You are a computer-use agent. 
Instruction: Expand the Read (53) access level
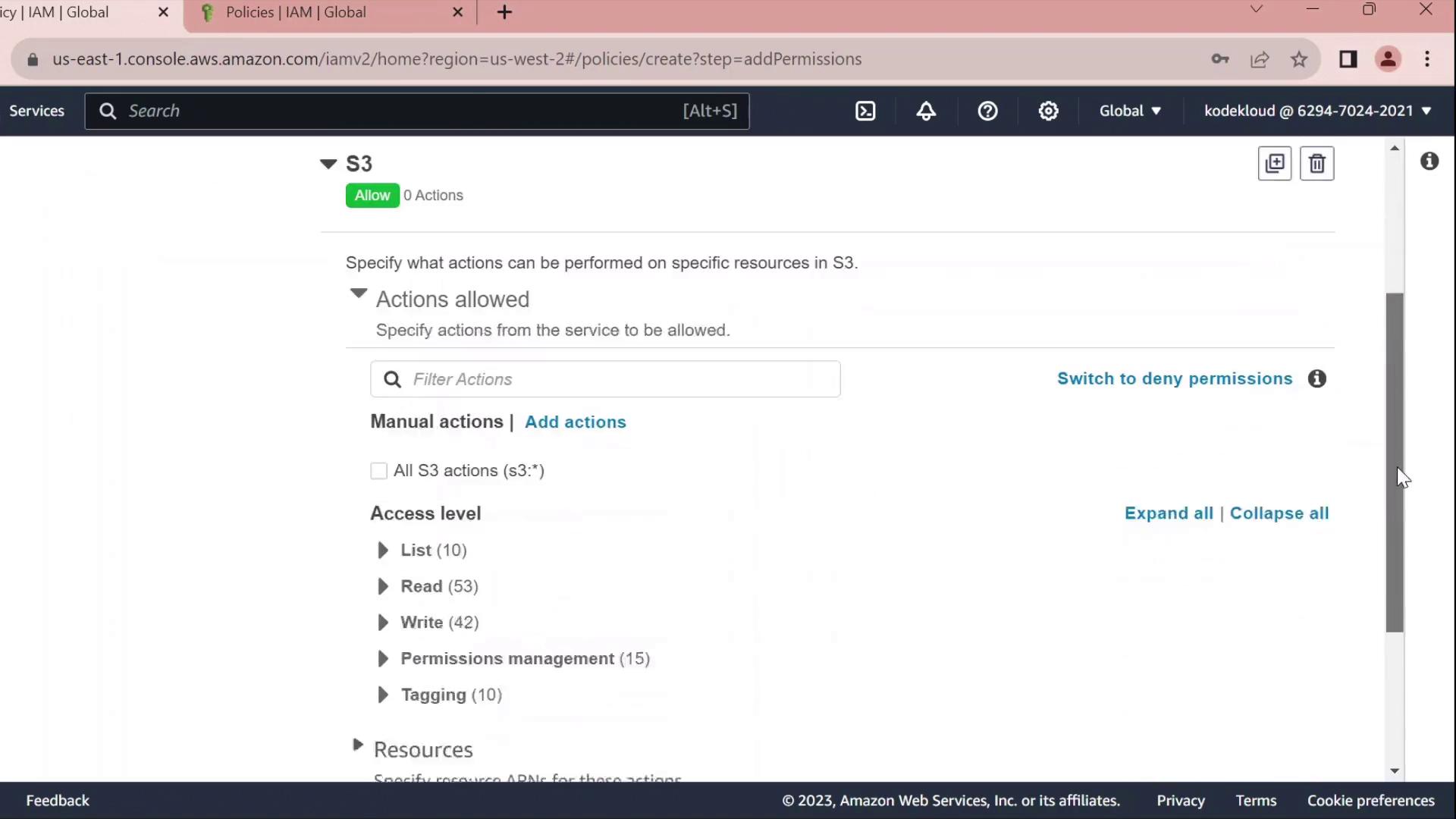click(383, 586)
